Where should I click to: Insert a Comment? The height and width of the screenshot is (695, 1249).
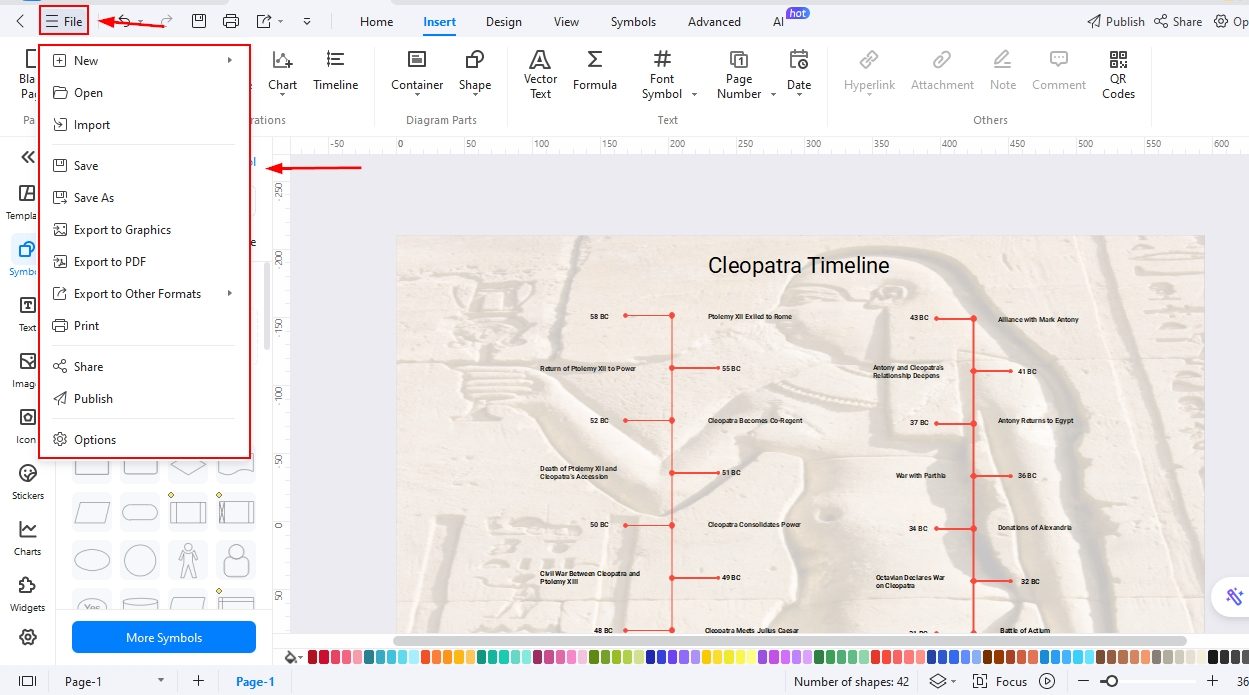[x=1058, y=70]
